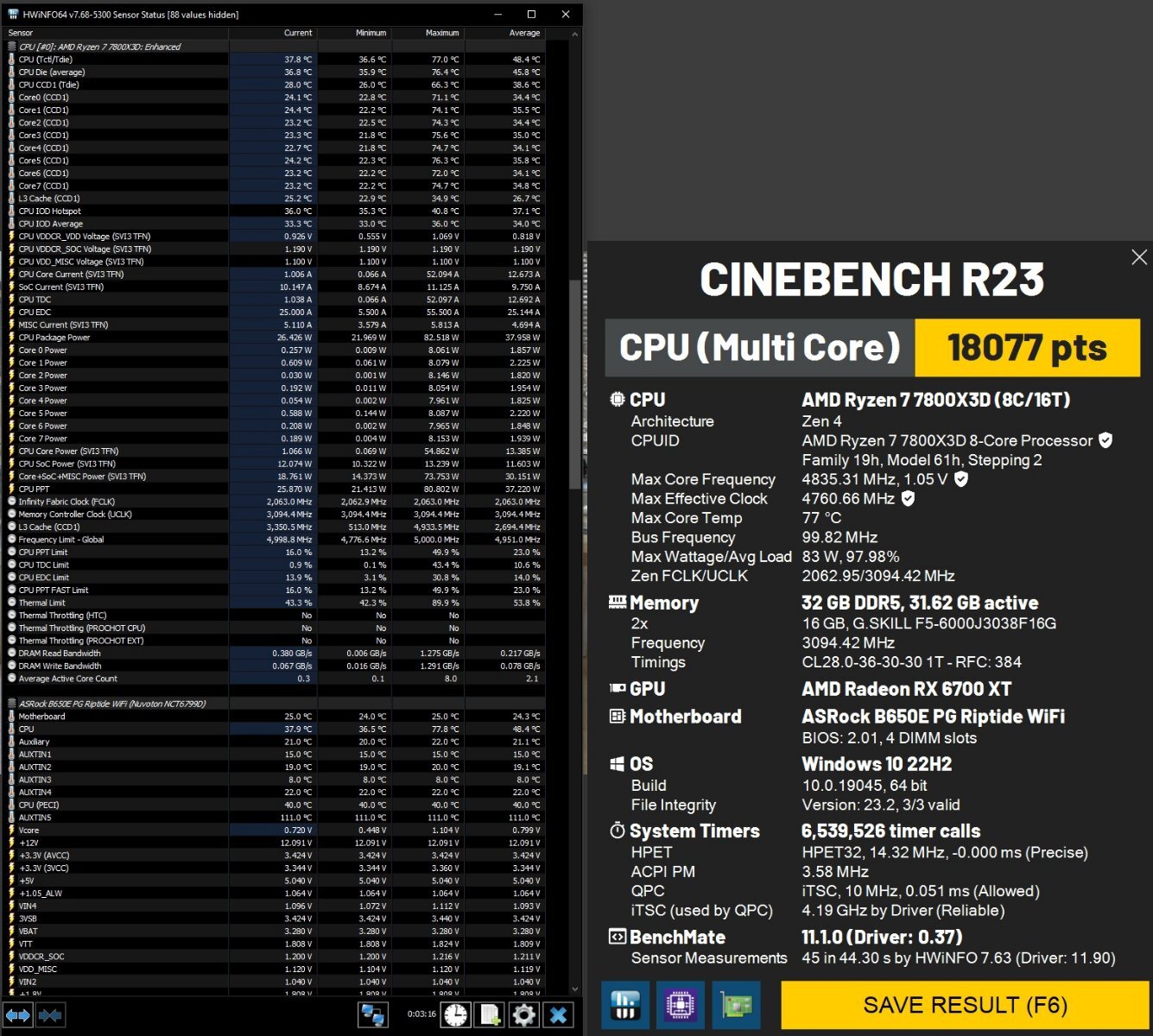The width and height of the screenshot is (1153, 1036).
Task: Click the GPU section icon in BenchMate
Action: pos(618,688)
